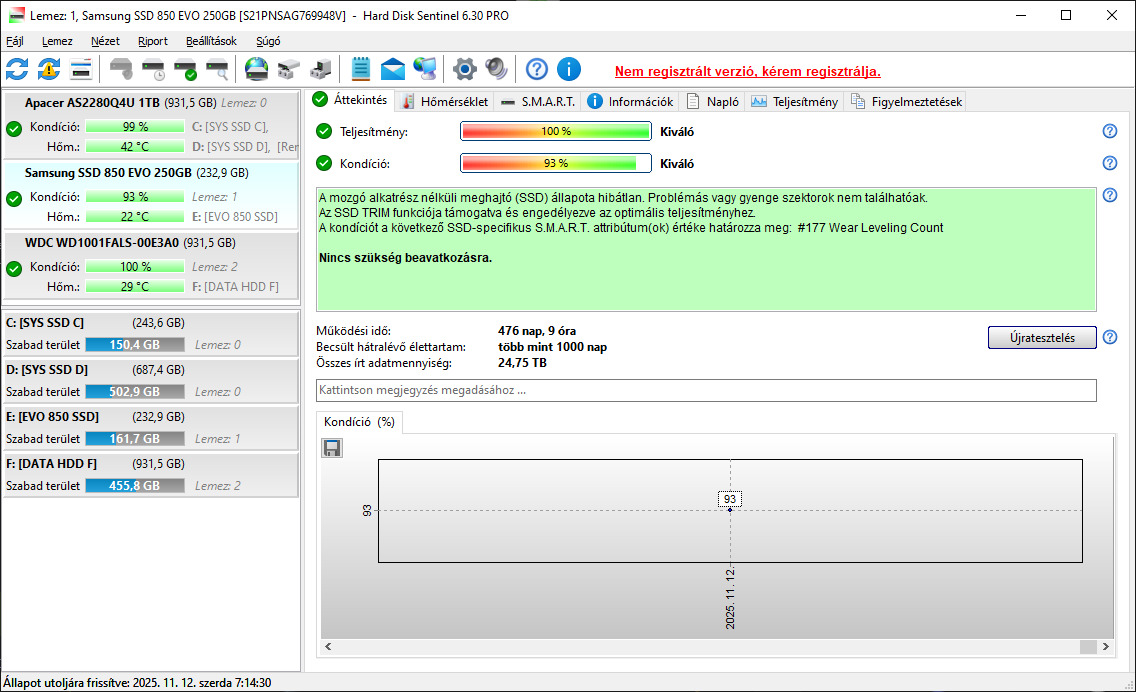1136x692 pixels.
Task: Click the speaker sound toolbar icon
Action: pos(496,70)
